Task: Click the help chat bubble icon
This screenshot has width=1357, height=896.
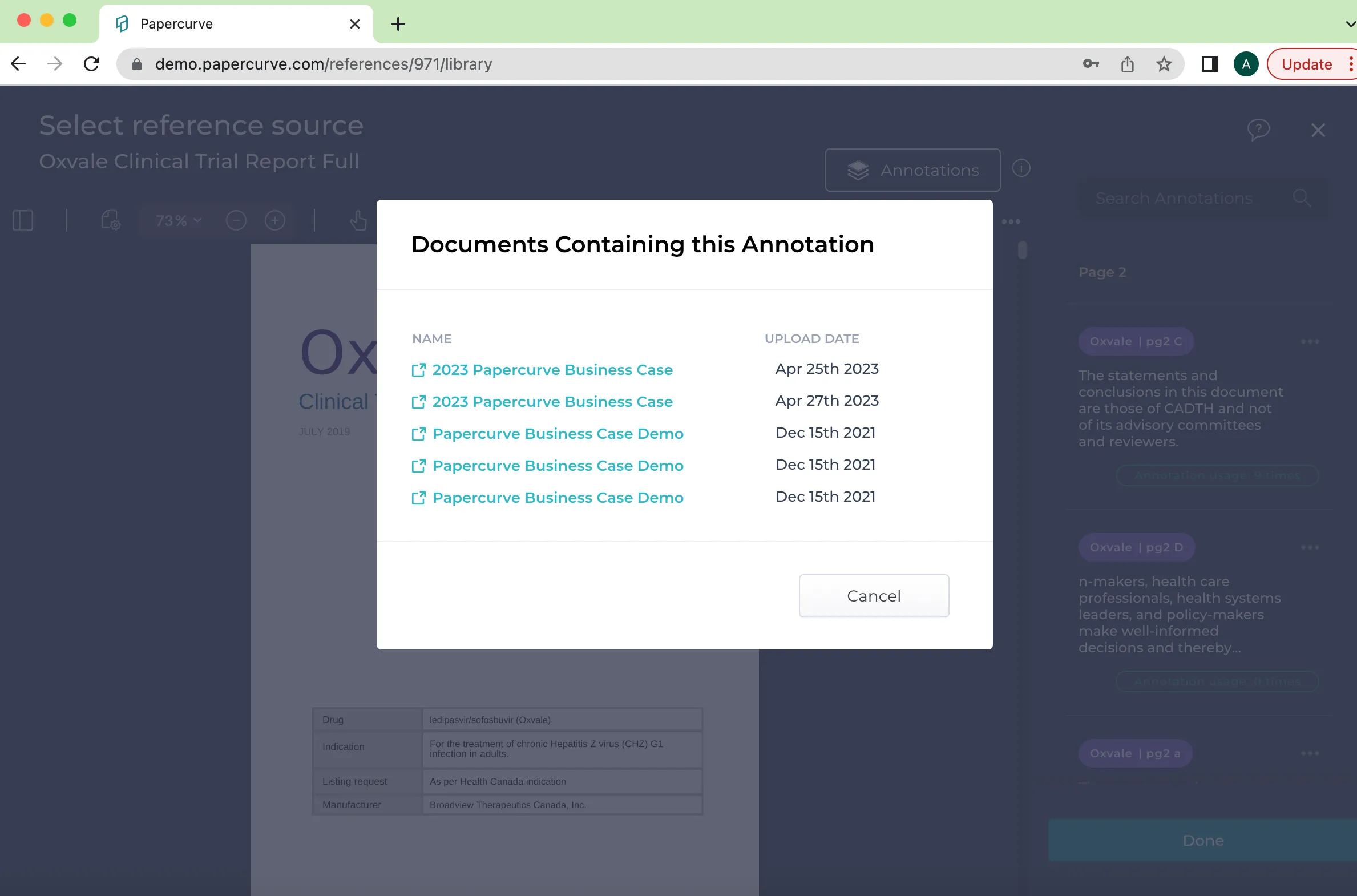Action: tap(1258, 130)
